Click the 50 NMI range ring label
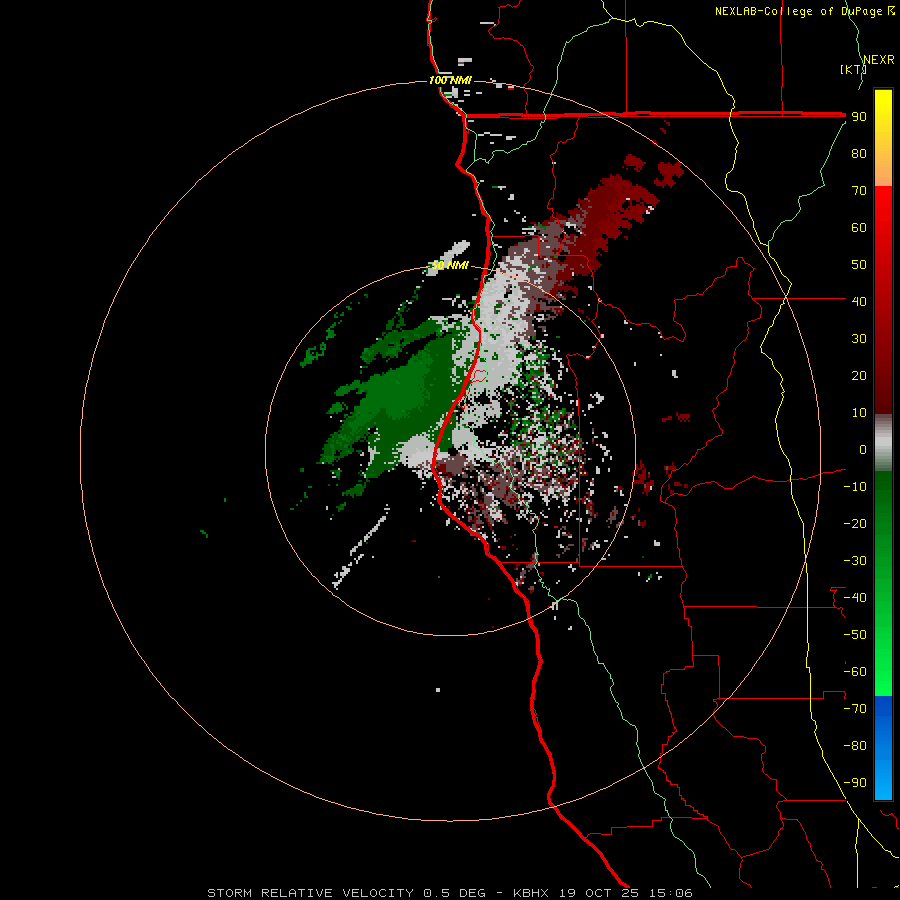 pos(450,265)
